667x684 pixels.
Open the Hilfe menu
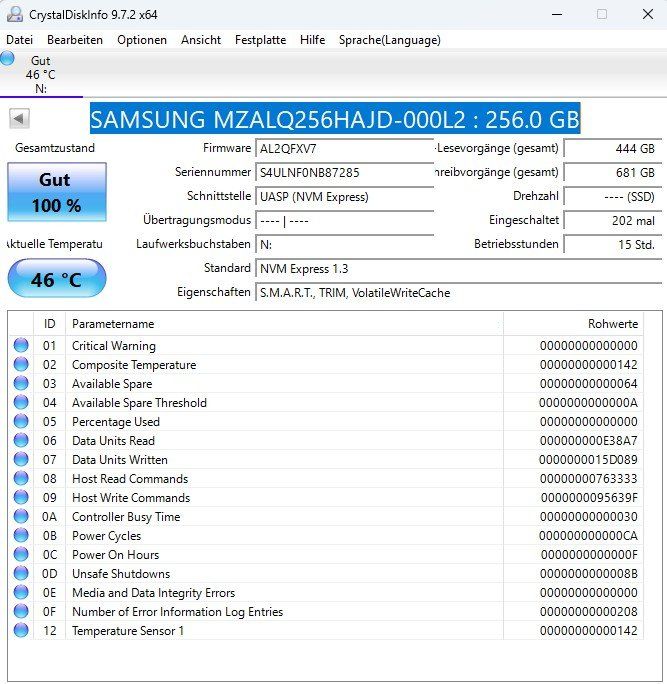pyautogui.click(x=312, y=40)
